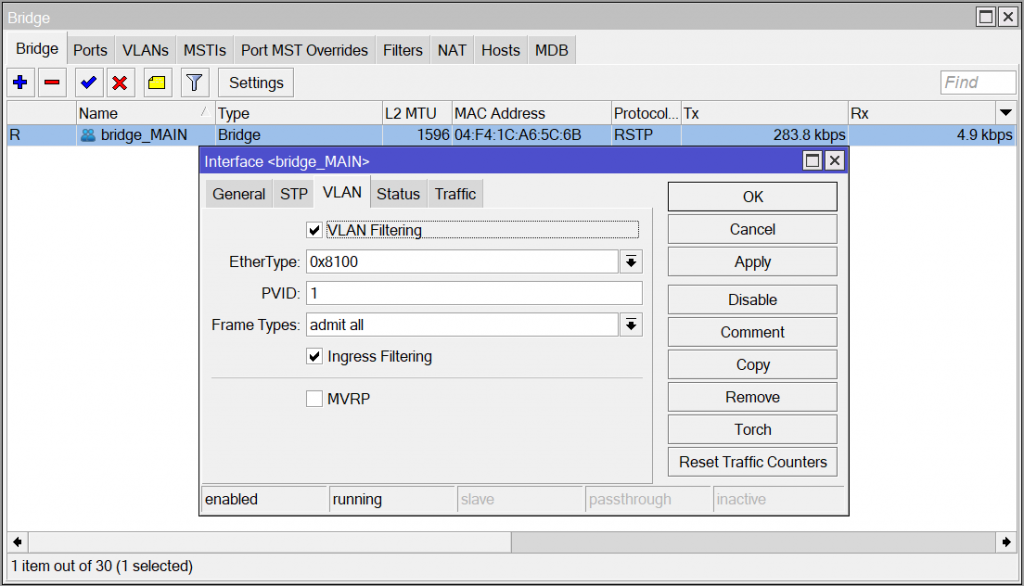Viewport: 1024px width, 586px height.
Task: Open the STP tab in the dialog
Action: pyautogui.click(x=294, y=194)
